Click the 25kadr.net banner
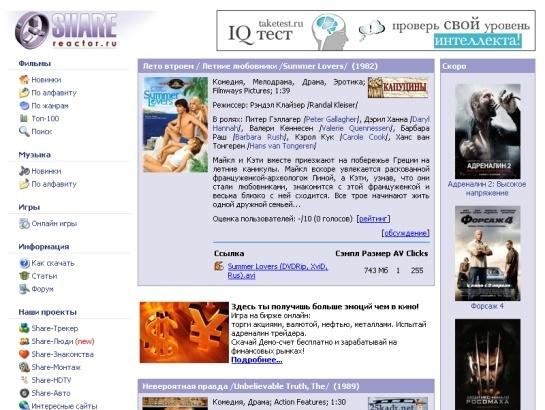545x410 pixels. point(398,404)
